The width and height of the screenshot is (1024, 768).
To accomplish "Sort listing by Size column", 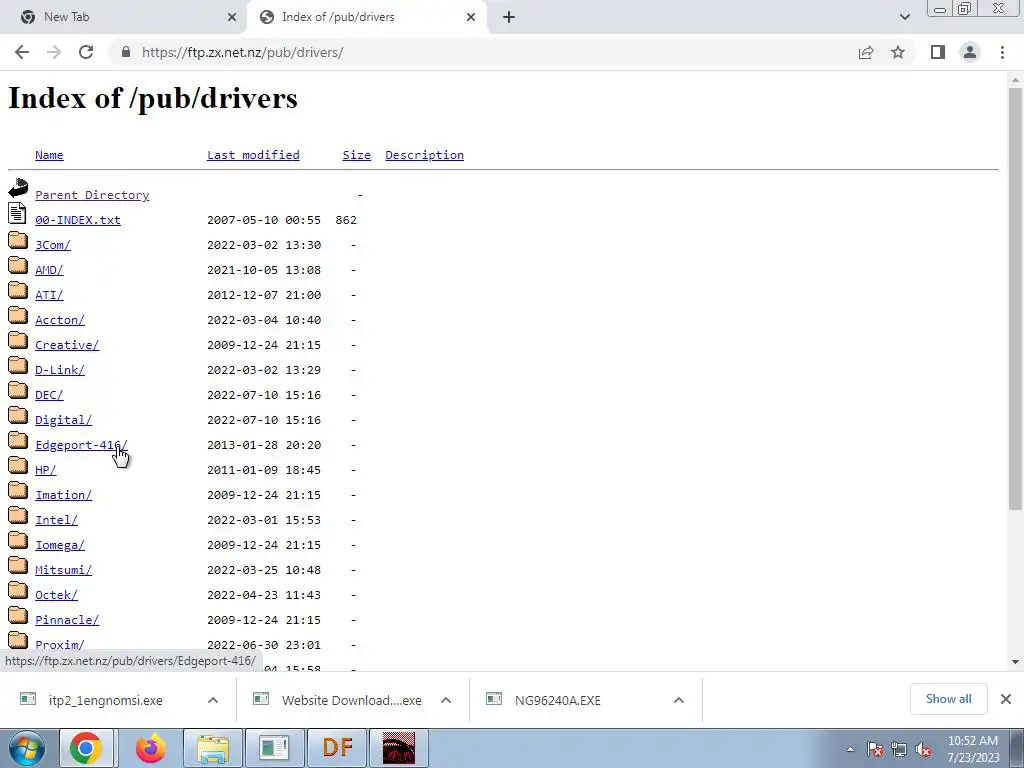I will (x=357, y=155).
